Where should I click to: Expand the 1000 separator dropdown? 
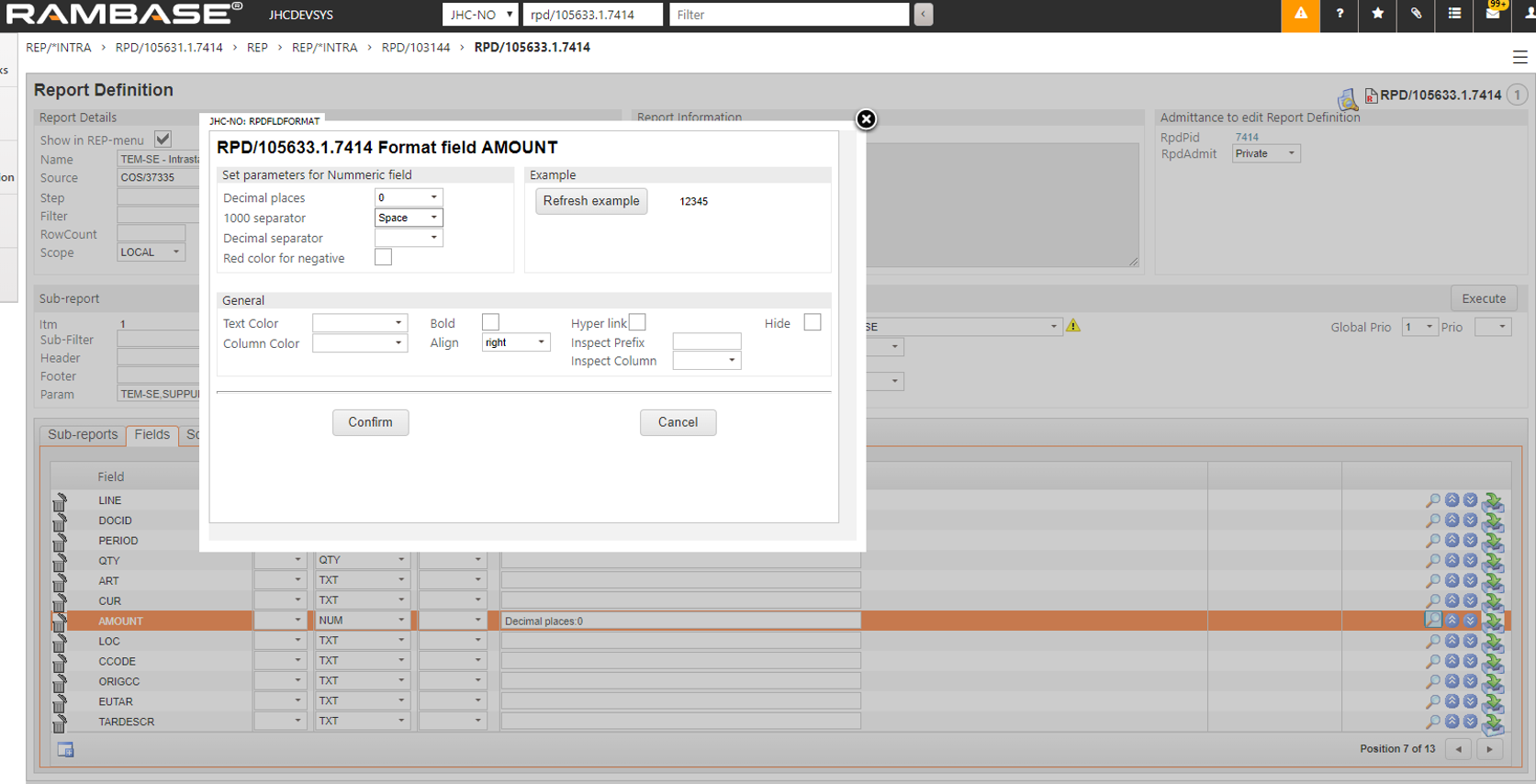(409, 218)
